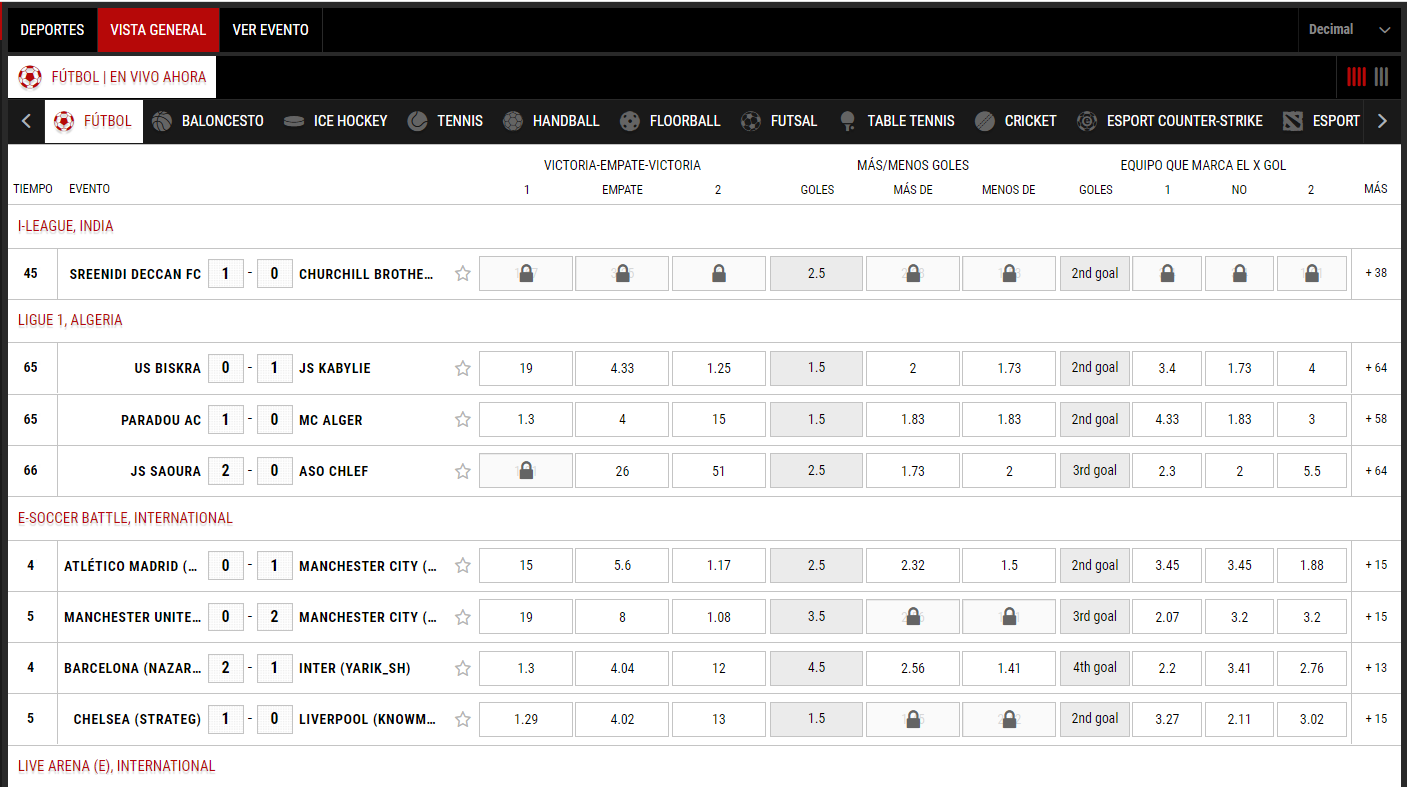Pick over 4.5 goals at 2.56 Barcelona
Viewport: 1407px width, 787px height.
click(x=913, y=668)
